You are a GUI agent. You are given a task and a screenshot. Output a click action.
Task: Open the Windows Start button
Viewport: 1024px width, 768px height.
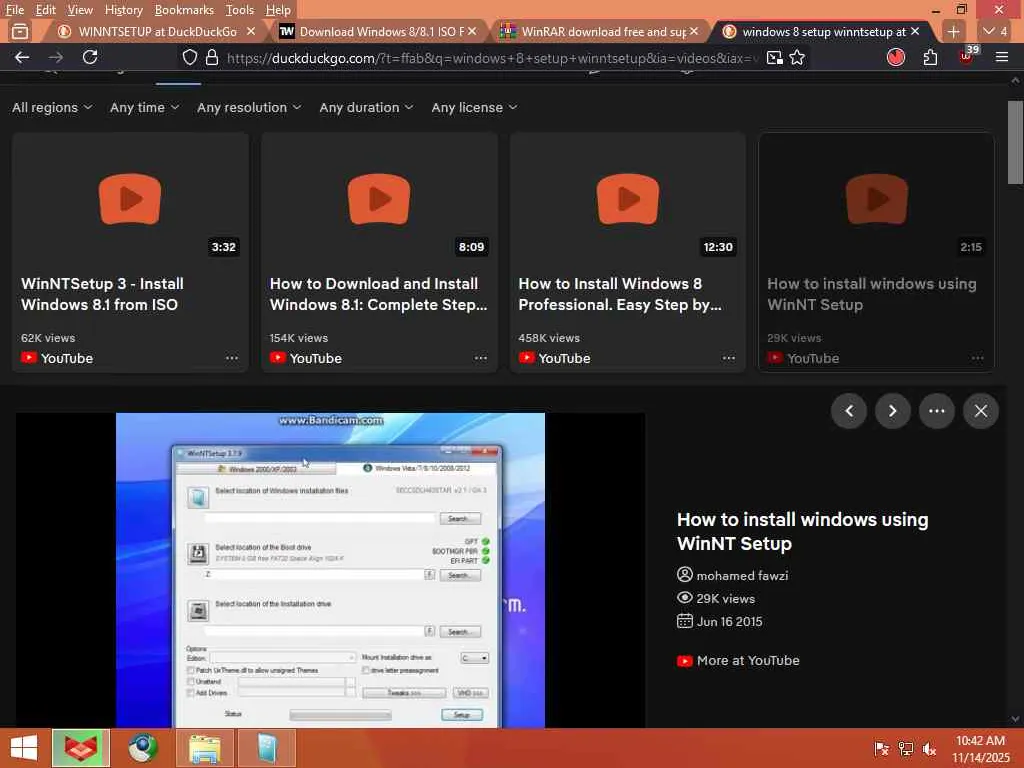pyautogui.click(x=24, y=748)
